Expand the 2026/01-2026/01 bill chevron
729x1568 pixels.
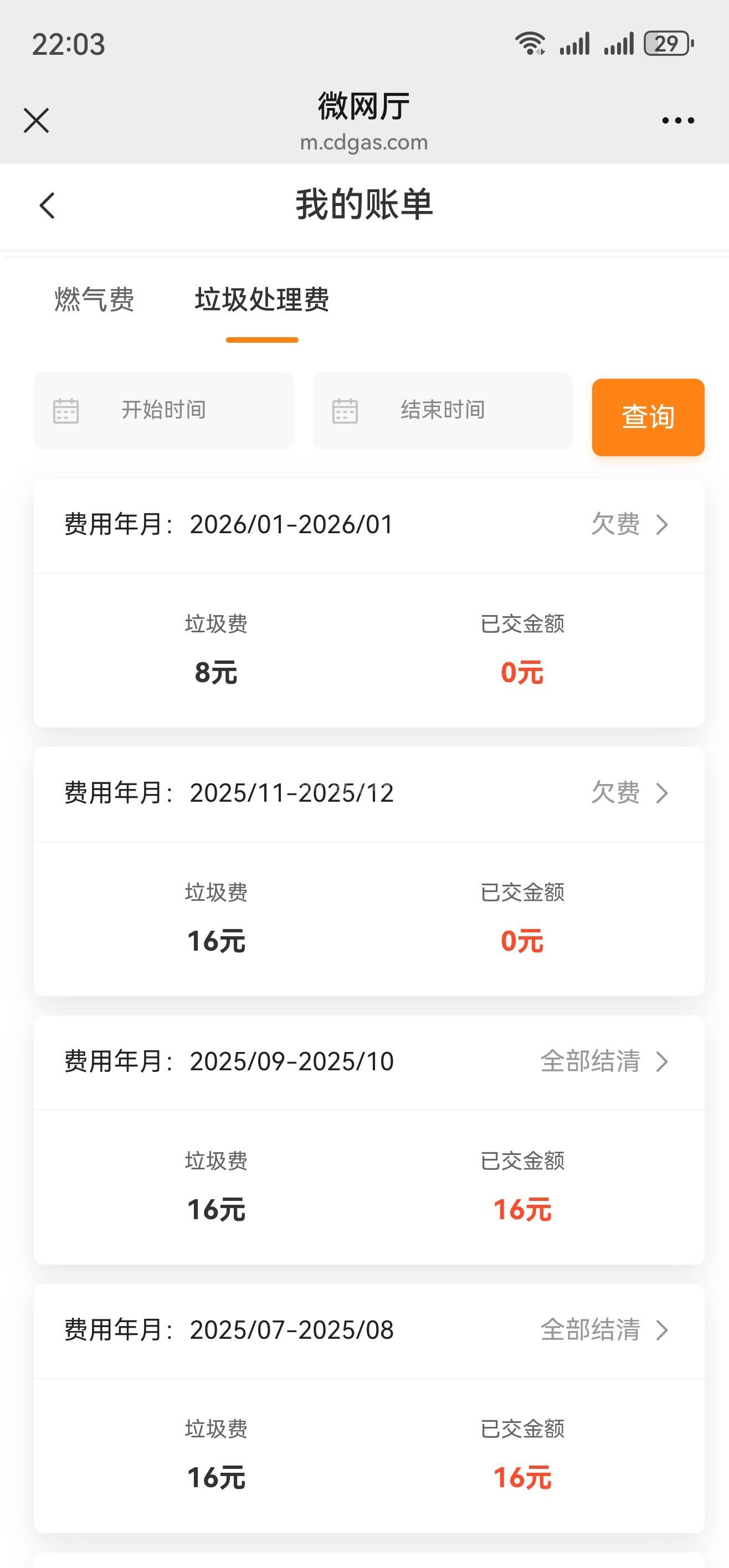click(x=662, y=525)
